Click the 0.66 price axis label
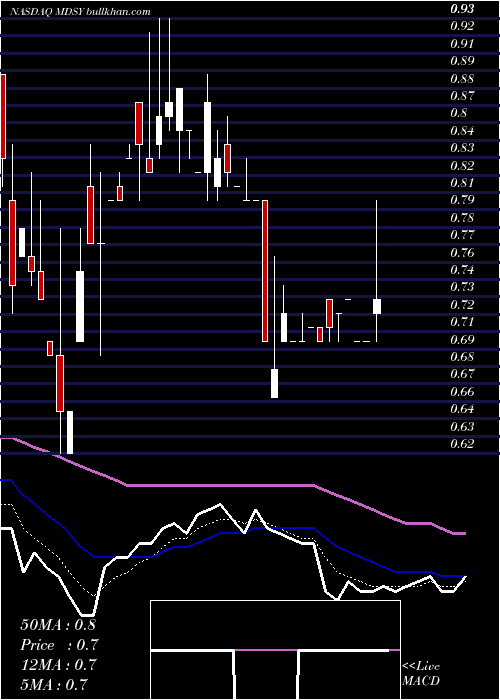 (x=461, y=392)
